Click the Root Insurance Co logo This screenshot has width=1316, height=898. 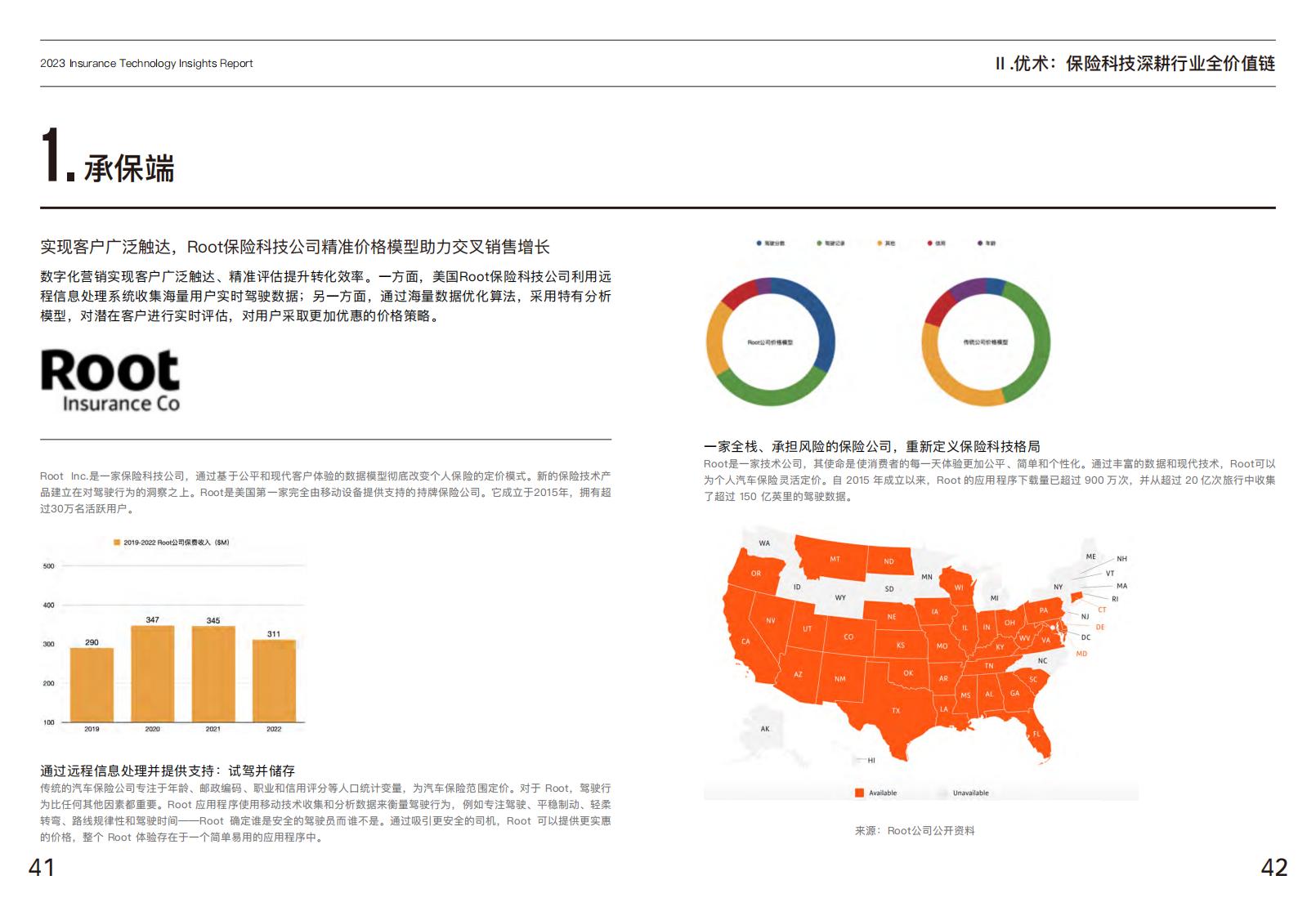click(110, 381)
